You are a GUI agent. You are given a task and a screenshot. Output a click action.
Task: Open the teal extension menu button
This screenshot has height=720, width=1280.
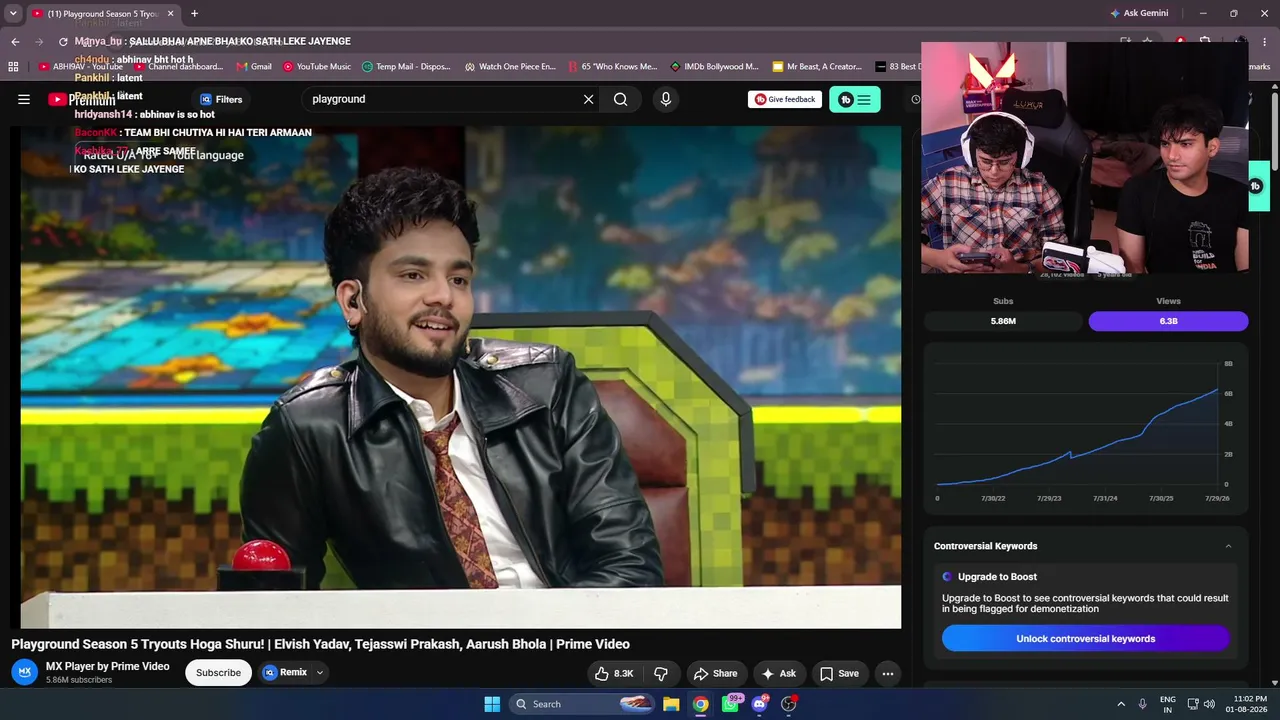click(855, 99)
